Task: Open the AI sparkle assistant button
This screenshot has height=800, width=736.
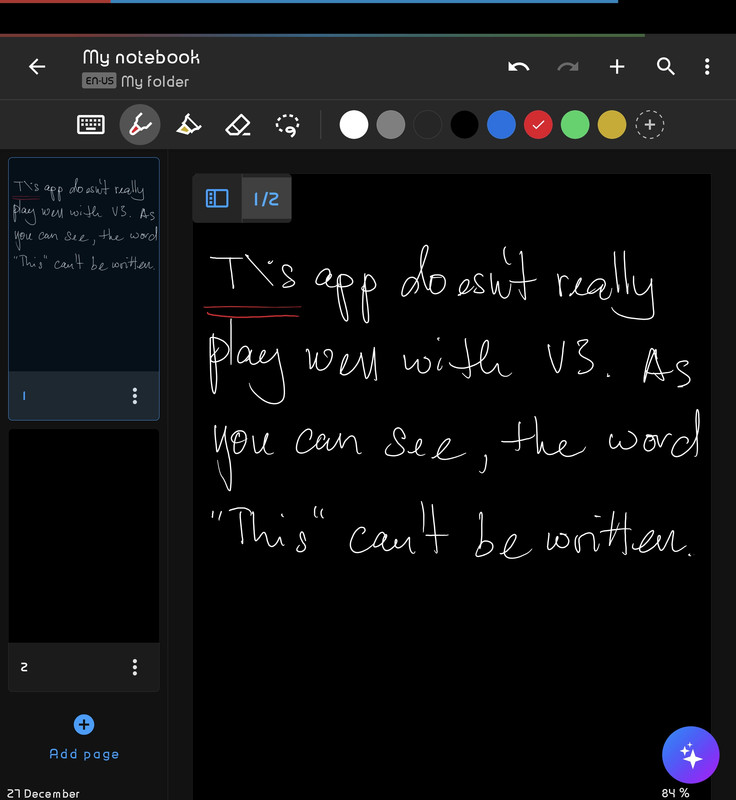Action: coord(691,755)
